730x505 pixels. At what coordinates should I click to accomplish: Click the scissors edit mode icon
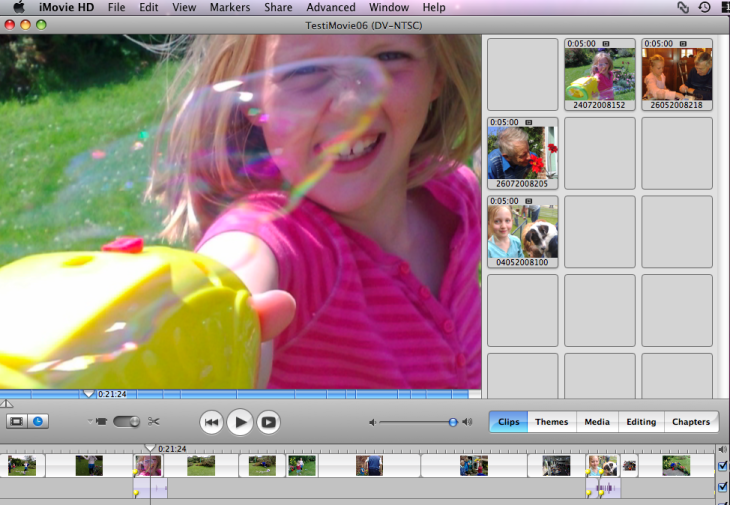coord(154,422)
